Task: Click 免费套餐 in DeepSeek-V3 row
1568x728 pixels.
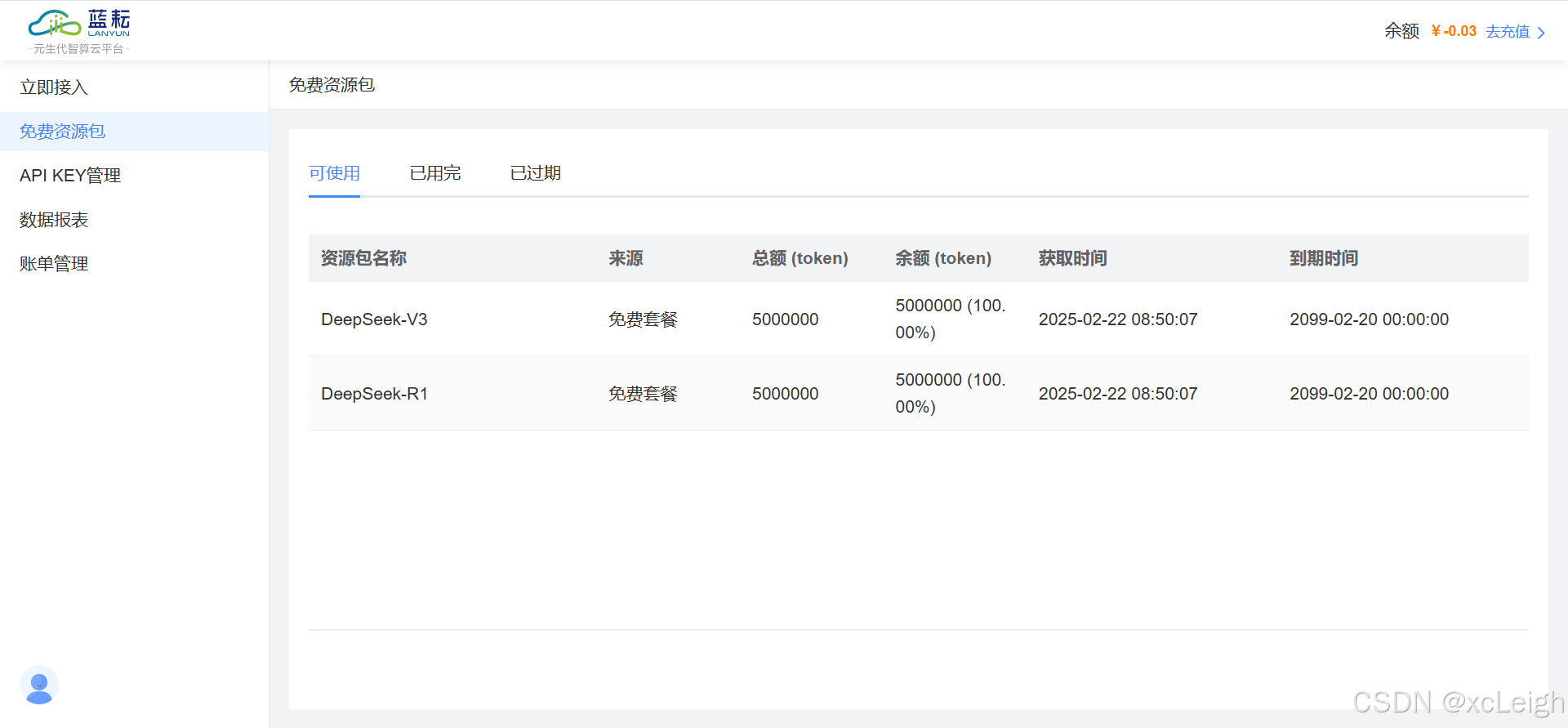Action: click(x=643, y=319)
